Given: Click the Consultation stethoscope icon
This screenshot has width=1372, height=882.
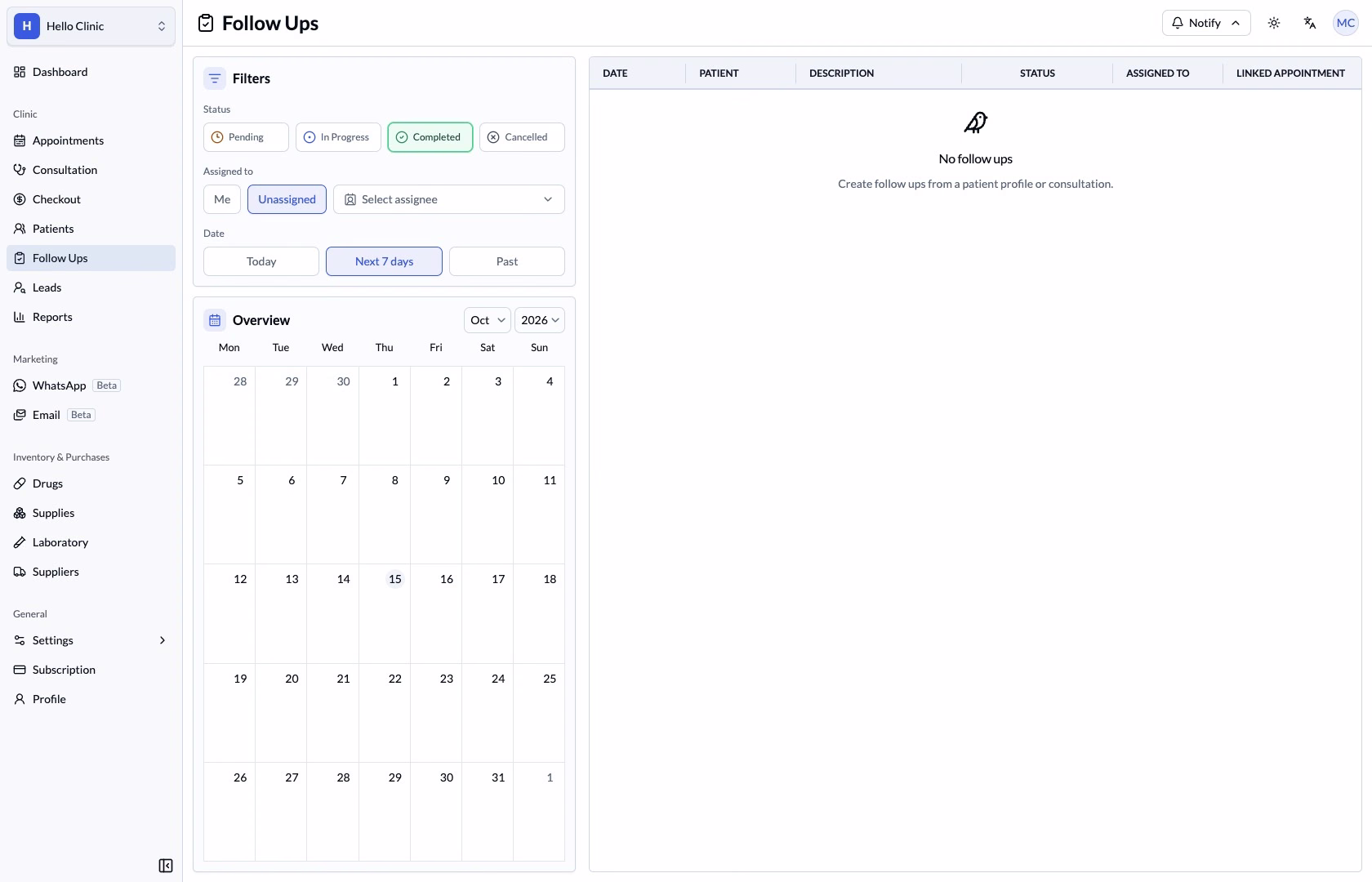Looking at the screenshot, I should pyautogui.click(x=20, y=170).
